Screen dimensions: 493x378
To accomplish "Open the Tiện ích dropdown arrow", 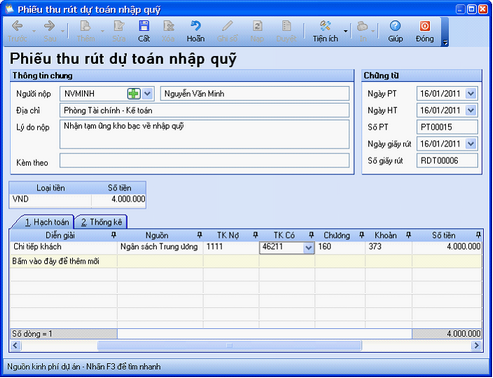I will (x=346, y=31).
